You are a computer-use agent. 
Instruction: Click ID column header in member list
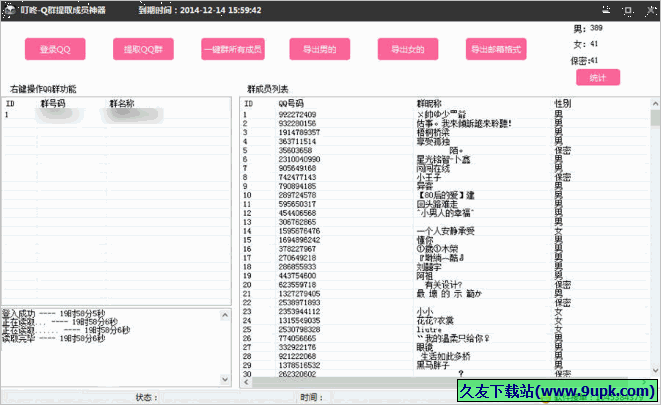coord(249,103)
